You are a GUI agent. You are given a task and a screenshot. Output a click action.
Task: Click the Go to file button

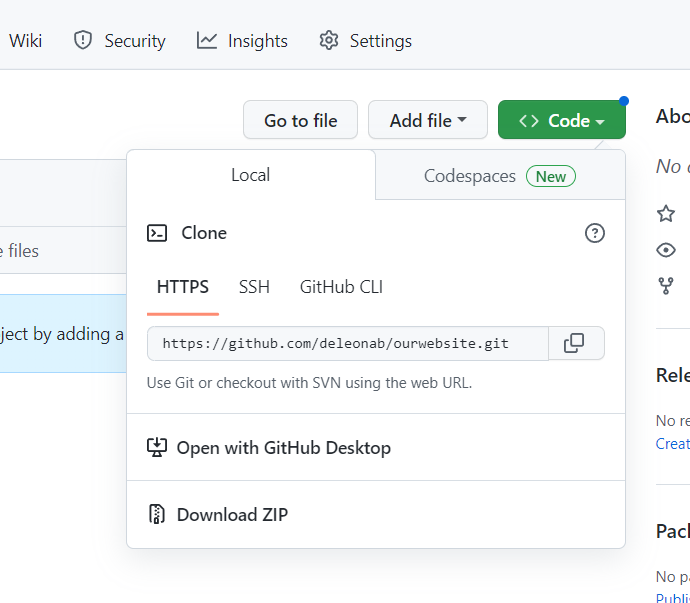coord(301,120)
